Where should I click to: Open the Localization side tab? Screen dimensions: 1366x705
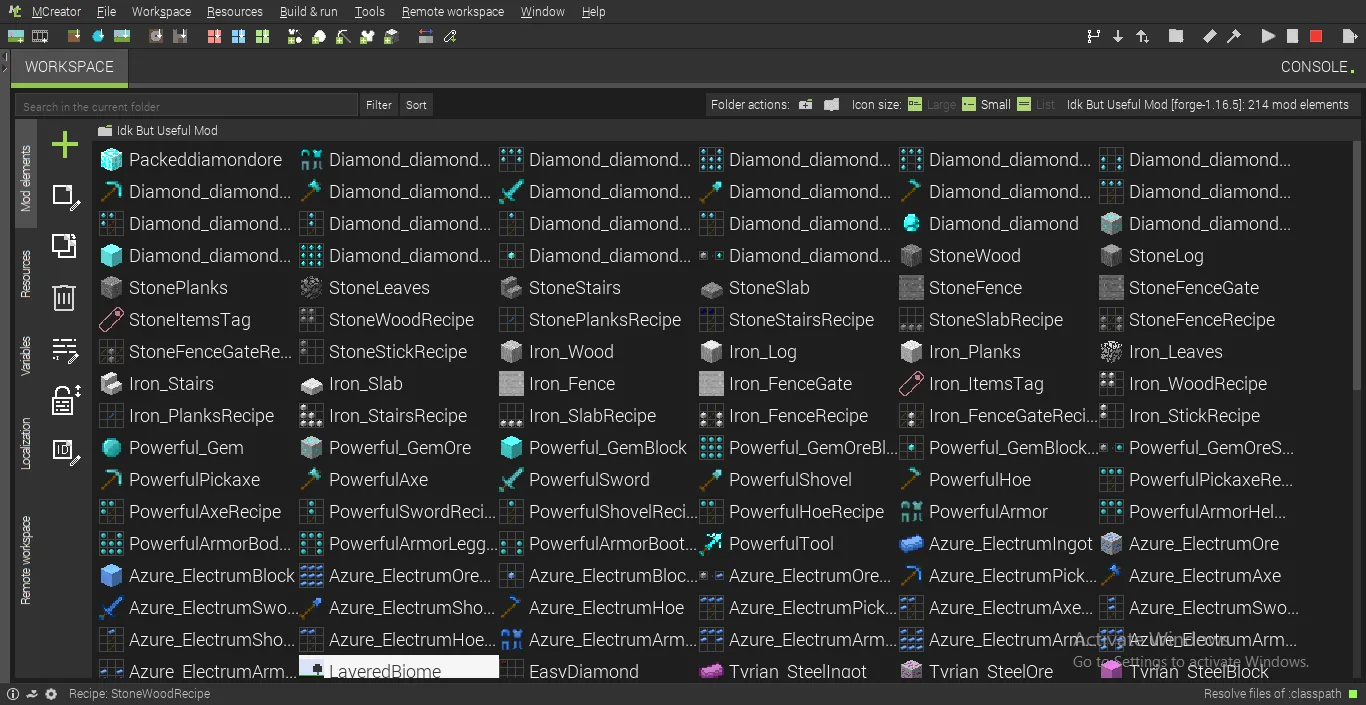(x=27, y=443)
